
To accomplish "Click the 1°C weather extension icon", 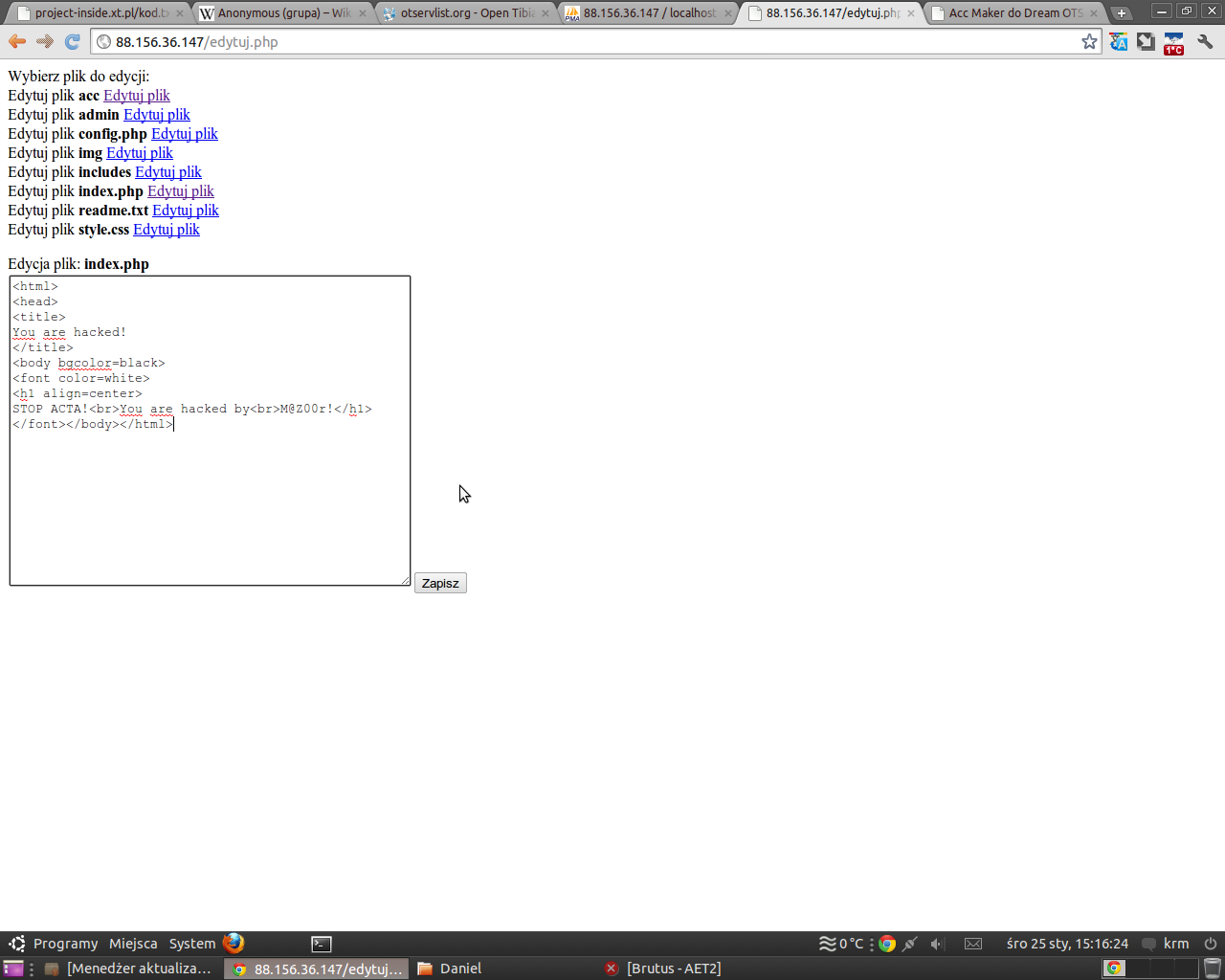I will (1173, 43).
